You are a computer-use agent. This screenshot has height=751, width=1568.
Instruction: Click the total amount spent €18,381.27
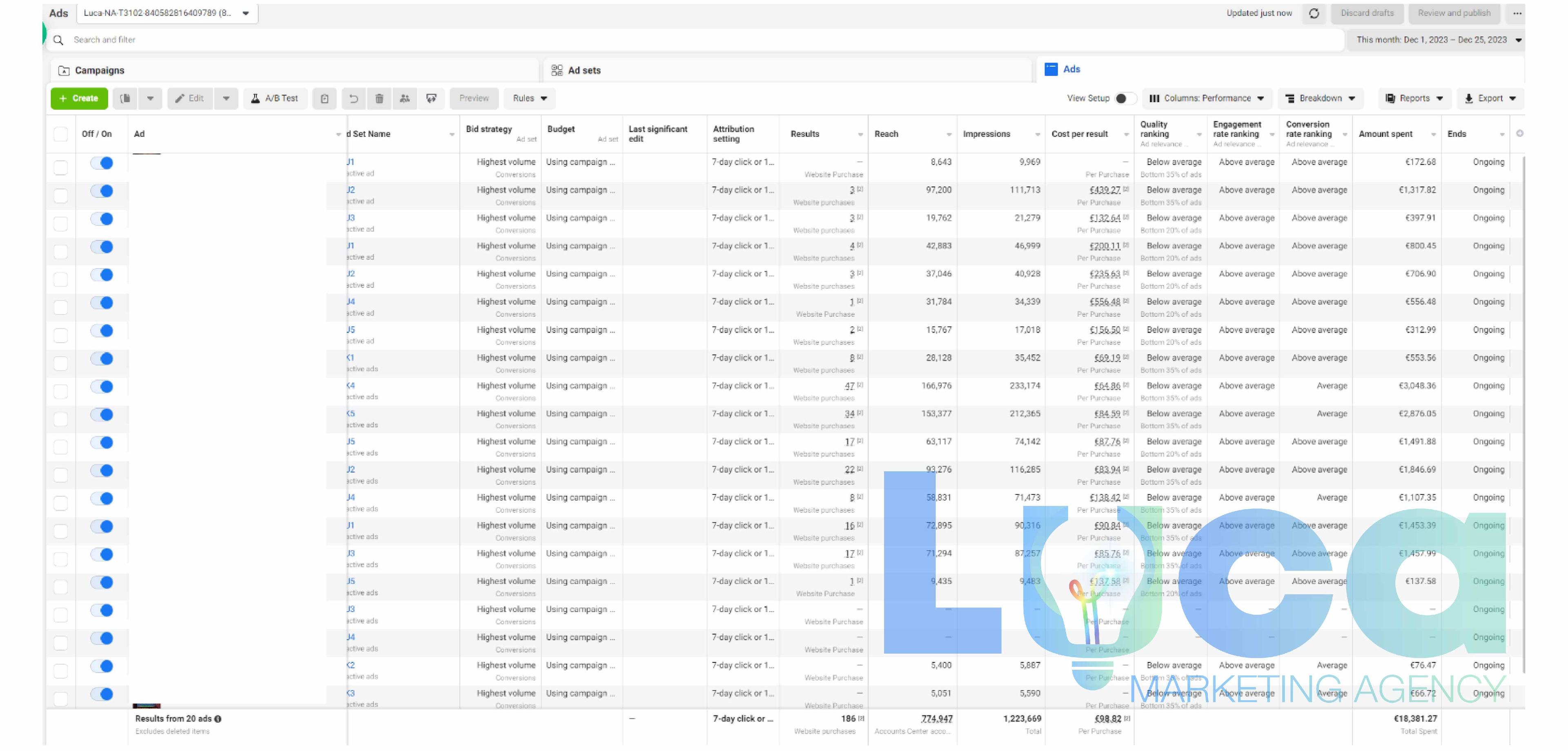point(1415,719)
